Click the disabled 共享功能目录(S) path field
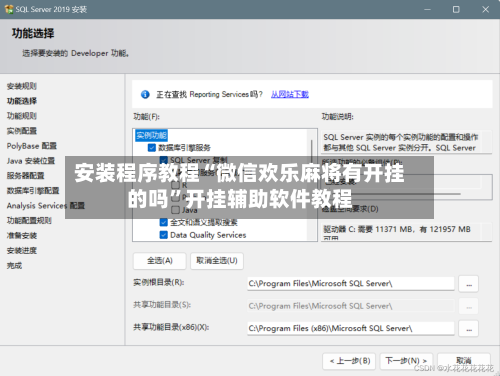The width and height of the screenshot is (500, 376). (351, 306)
